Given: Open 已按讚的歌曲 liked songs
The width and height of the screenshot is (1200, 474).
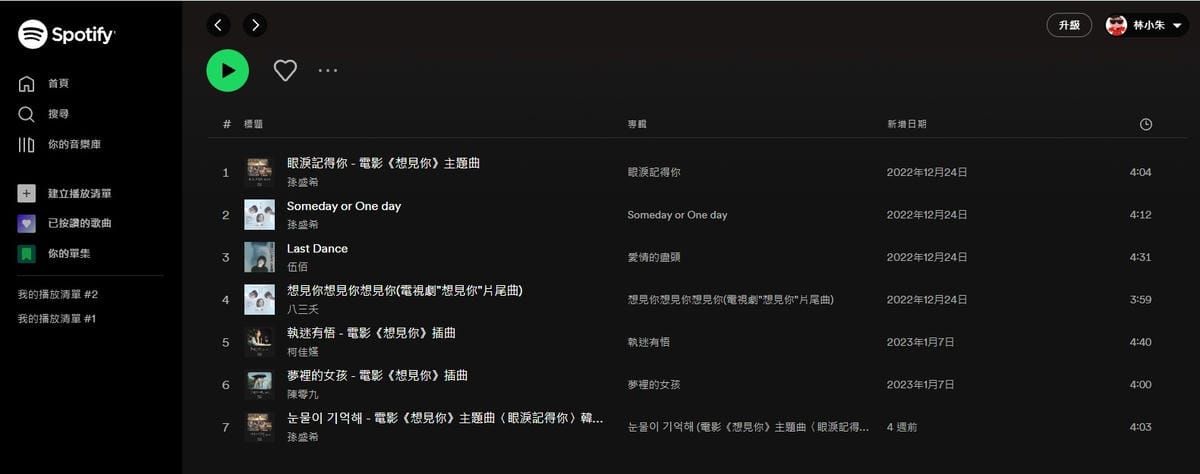Looking at the screenshot, I should [64, 223].
